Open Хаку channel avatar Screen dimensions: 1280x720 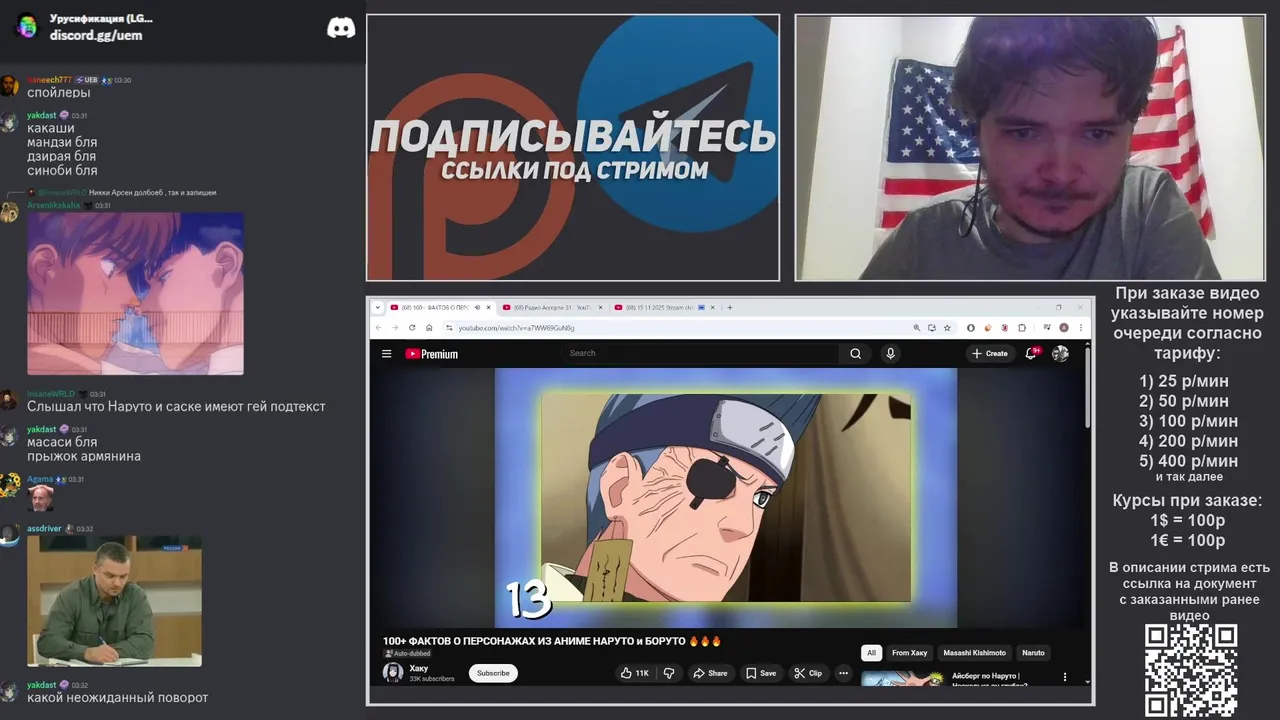[393, 672]
